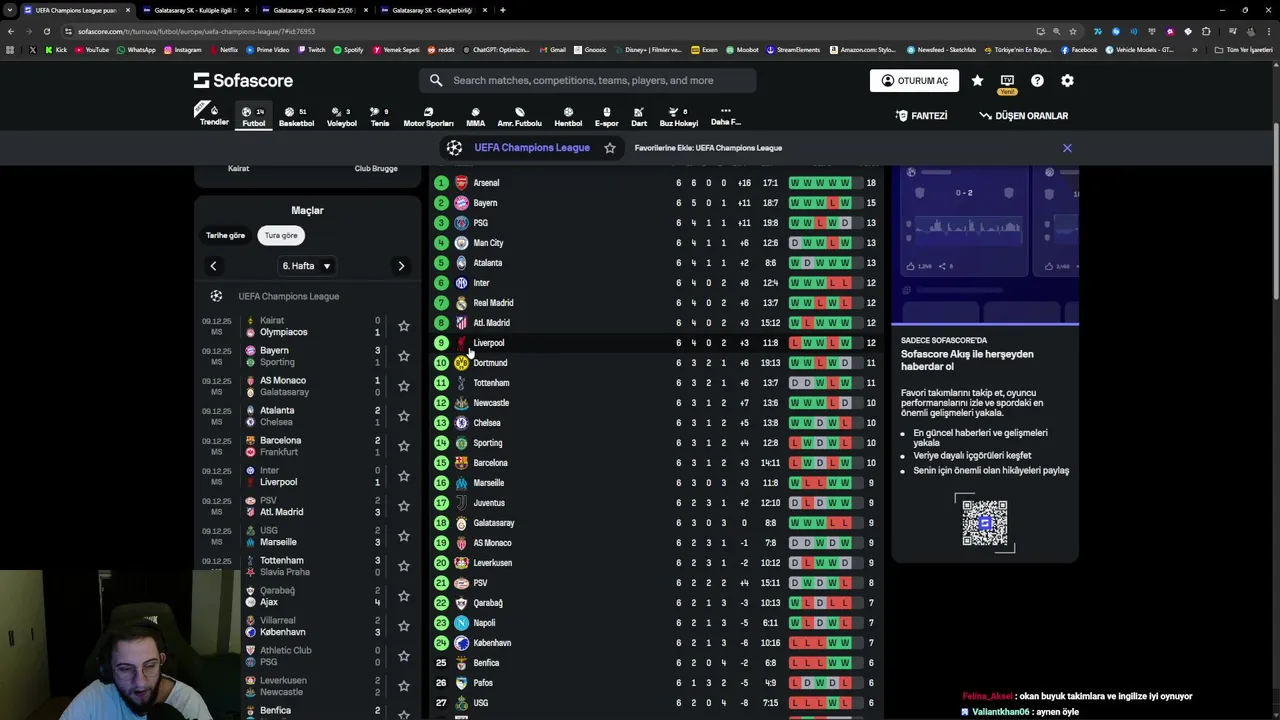Image resolution: width=1280 pixels, height=720 pixels.
Task: Open Buz Hokeyi sport tab
Action: click(x=678, y=117)
